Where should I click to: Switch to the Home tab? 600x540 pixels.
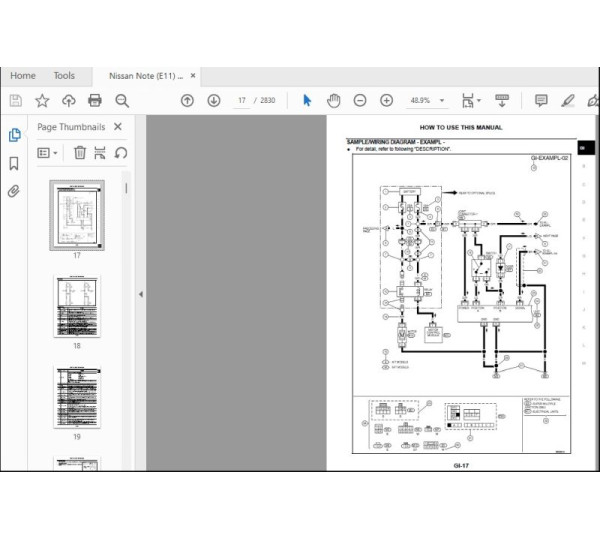(22, 75)
